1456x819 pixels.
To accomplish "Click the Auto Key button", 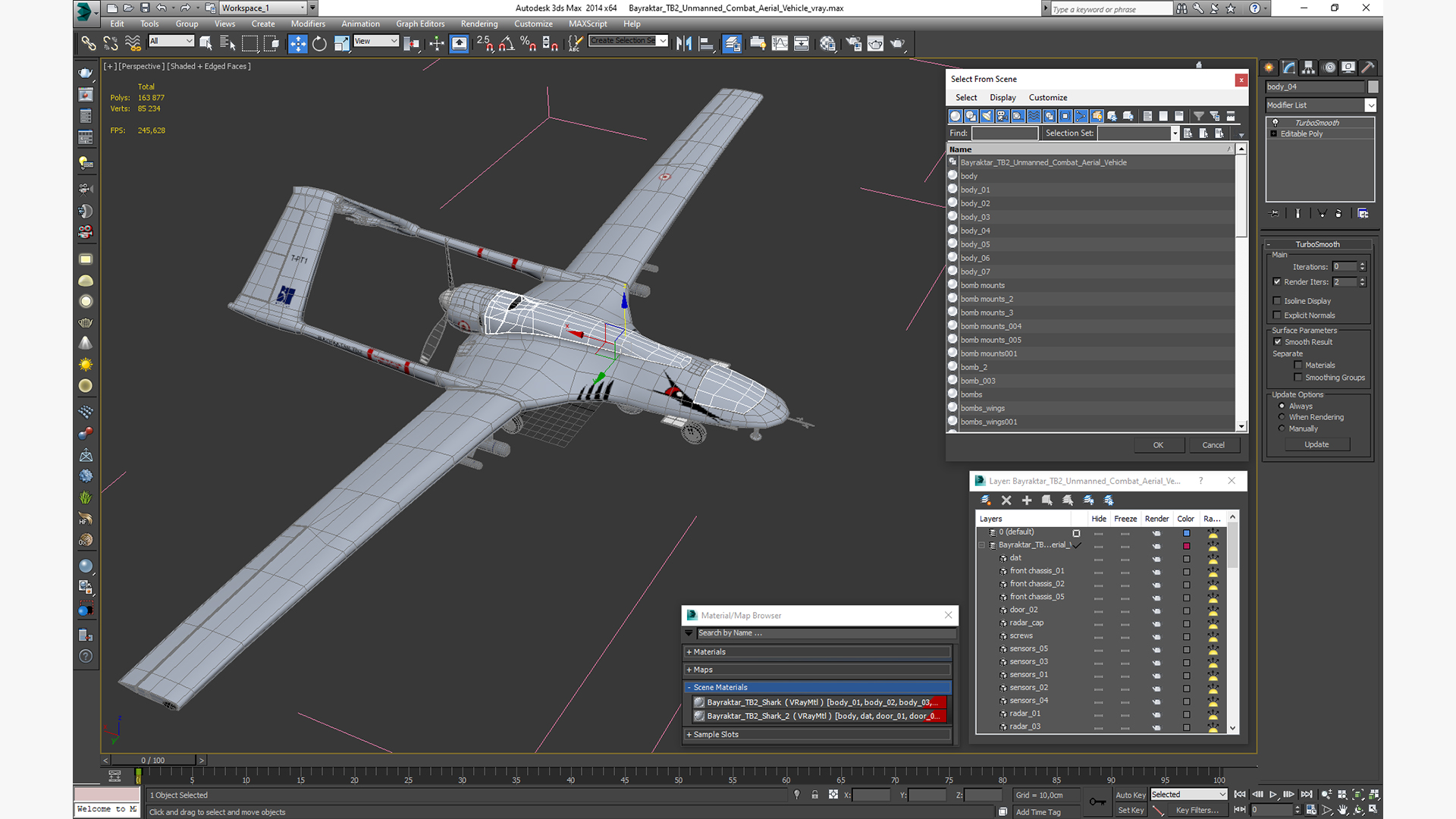I will click(x=1131, y=795).
